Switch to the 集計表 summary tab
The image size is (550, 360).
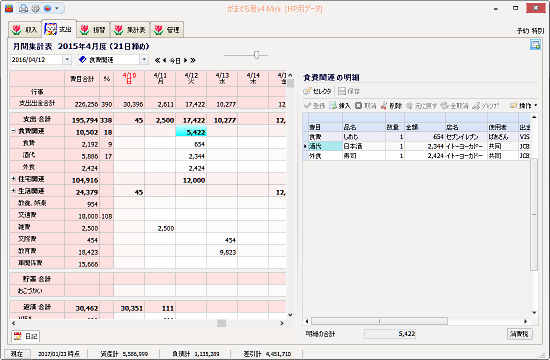click(x=130, y=30)
